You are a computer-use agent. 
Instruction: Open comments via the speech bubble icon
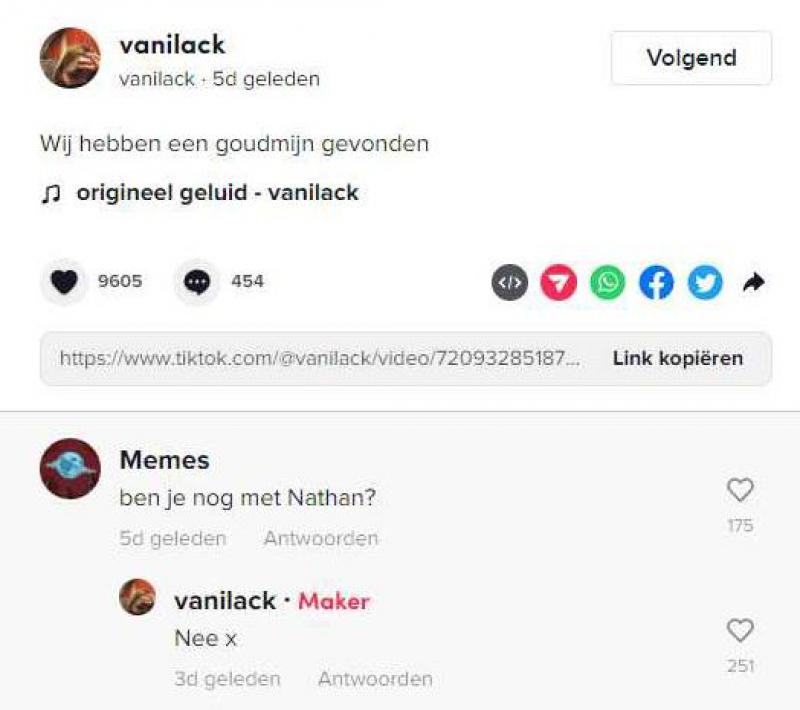click(196, 283)
